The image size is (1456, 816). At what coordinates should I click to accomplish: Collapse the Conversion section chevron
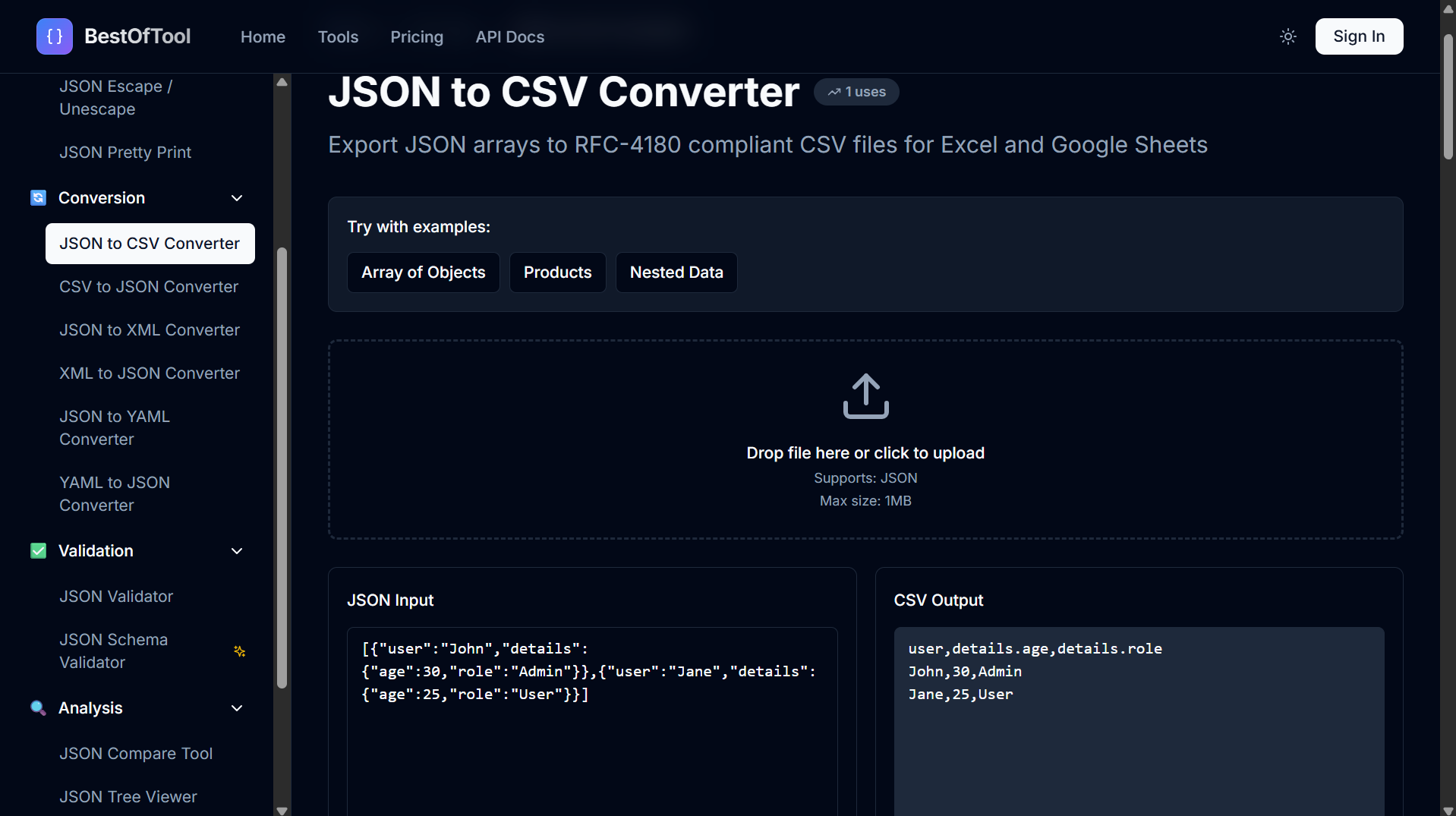click(237, 198)
